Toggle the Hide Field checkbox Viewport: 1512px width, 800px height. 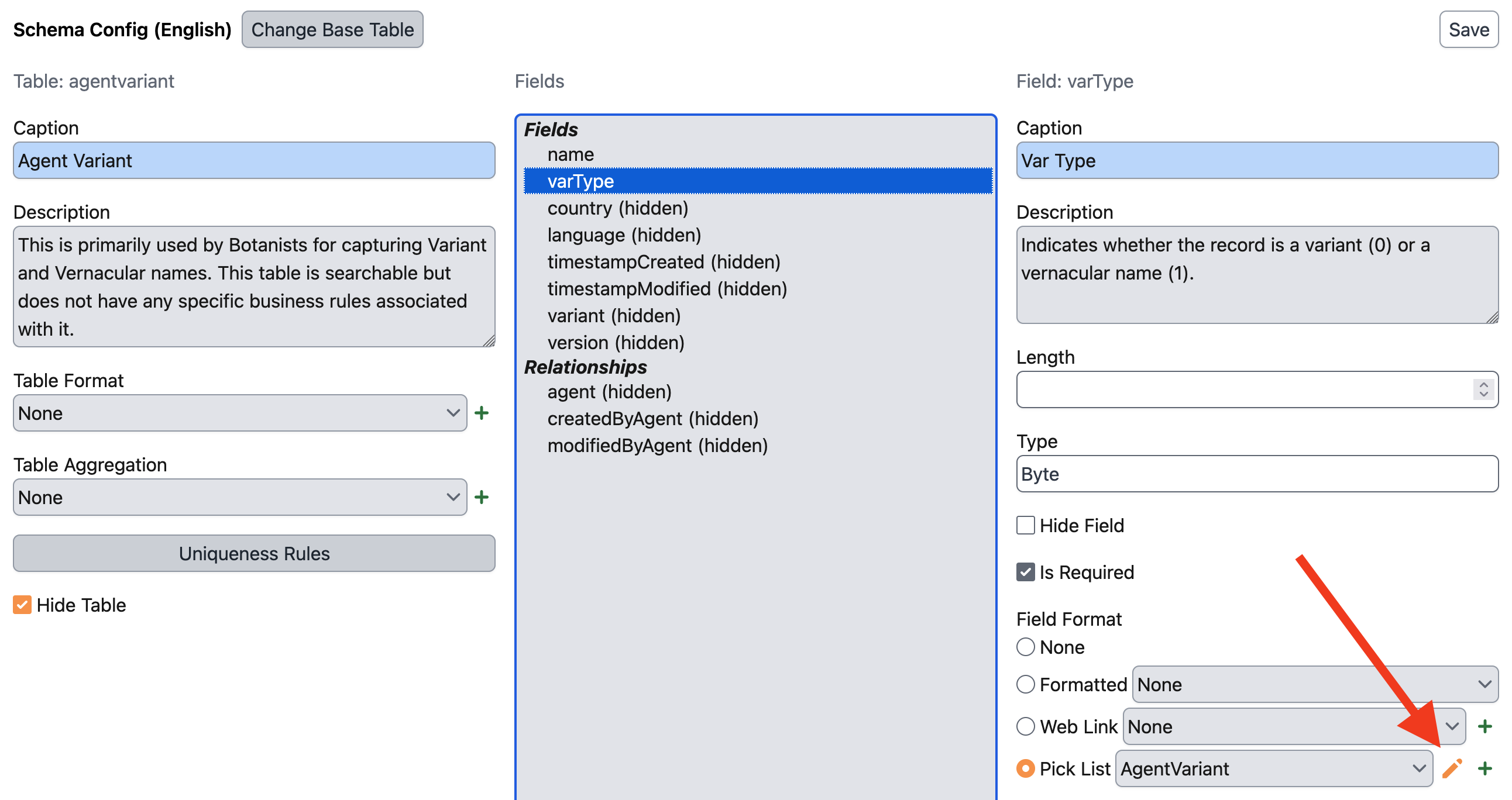(x=1025, y=525)
